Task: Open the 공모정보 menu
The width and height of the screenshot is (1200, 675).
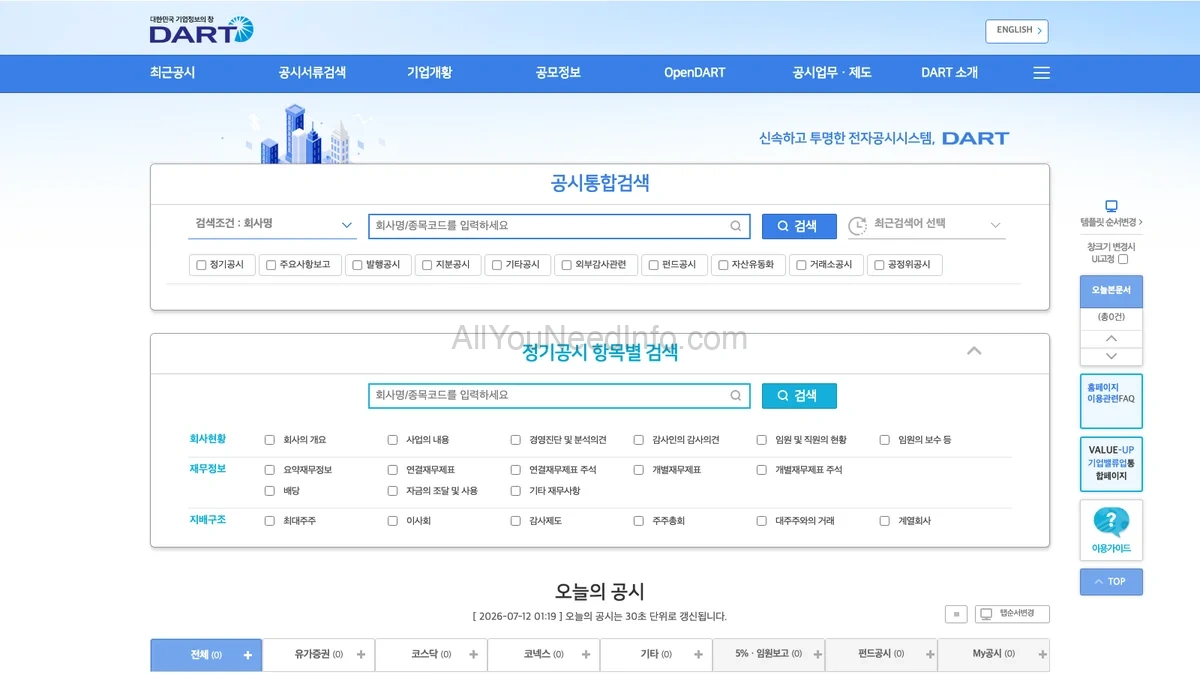Action: (558, 73)
